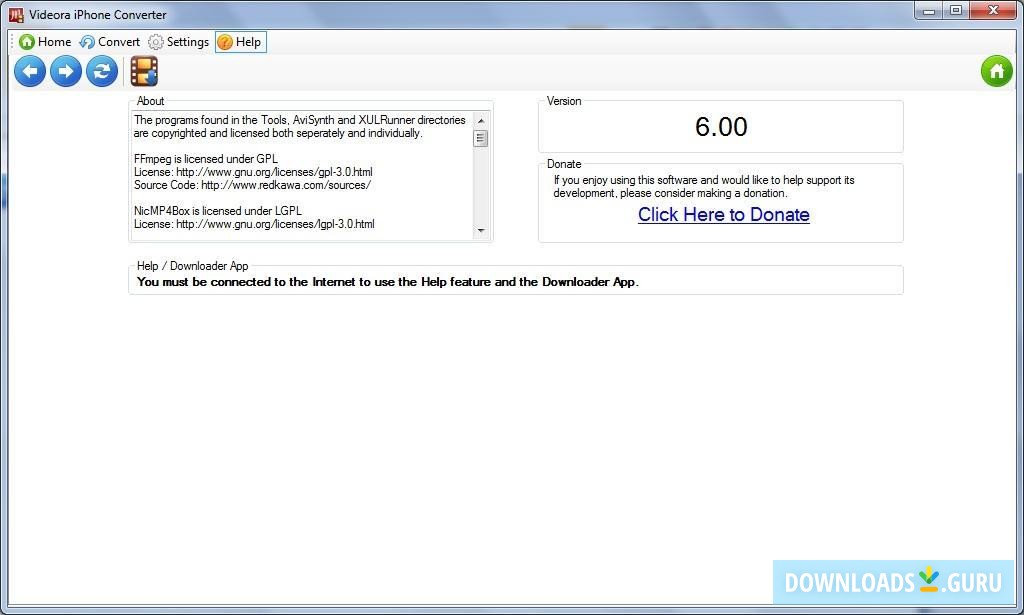Minimize the Videora window
This screenshot has width=1024, height=615.
tap(929, 10)
